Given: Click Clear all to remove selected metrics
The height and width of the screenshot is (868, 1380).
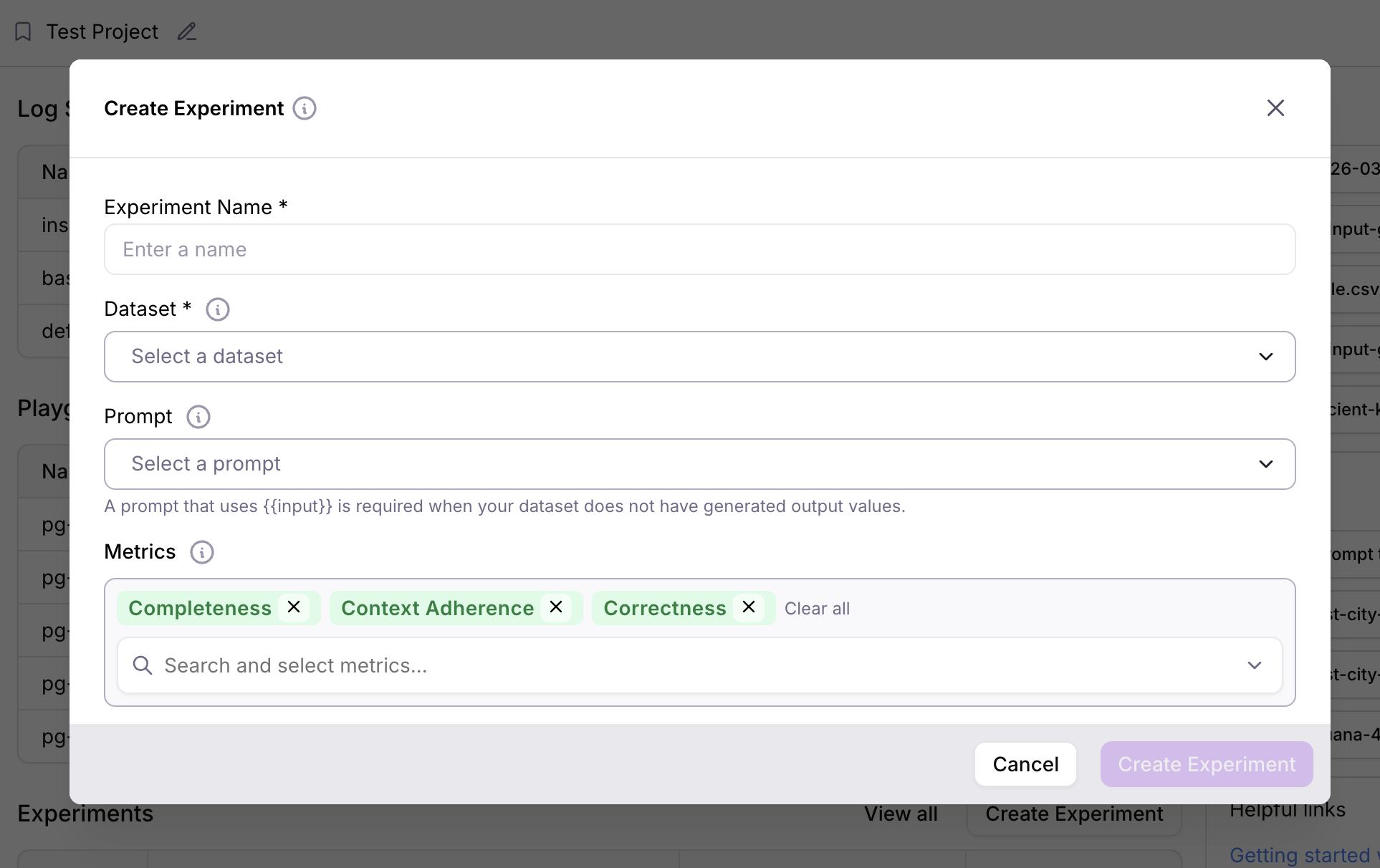Looking at the screenshot, I should pos(817,608).
